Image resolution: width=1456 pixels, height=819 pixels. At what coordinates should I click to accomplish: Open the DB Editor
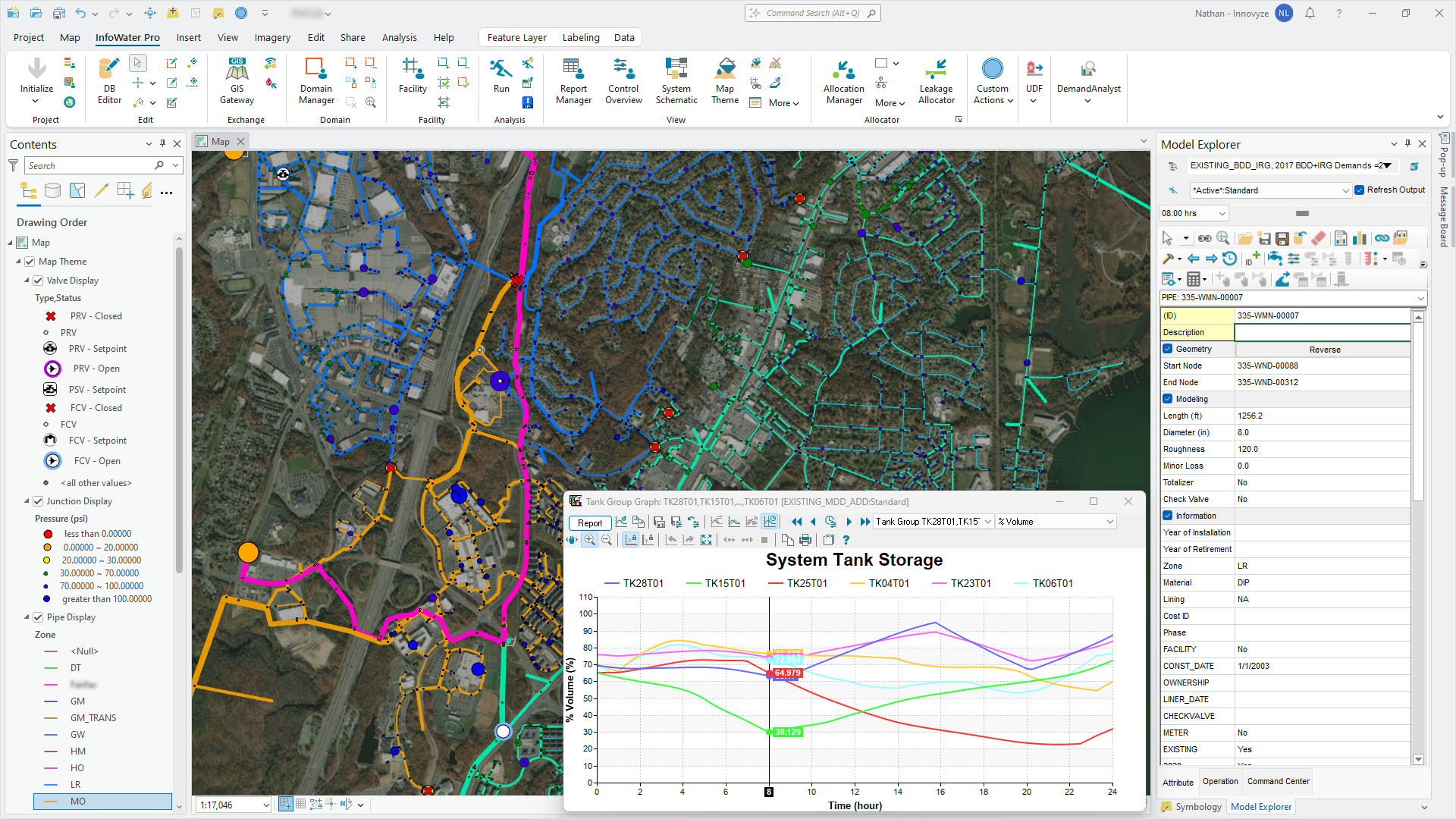coord(108,80)
